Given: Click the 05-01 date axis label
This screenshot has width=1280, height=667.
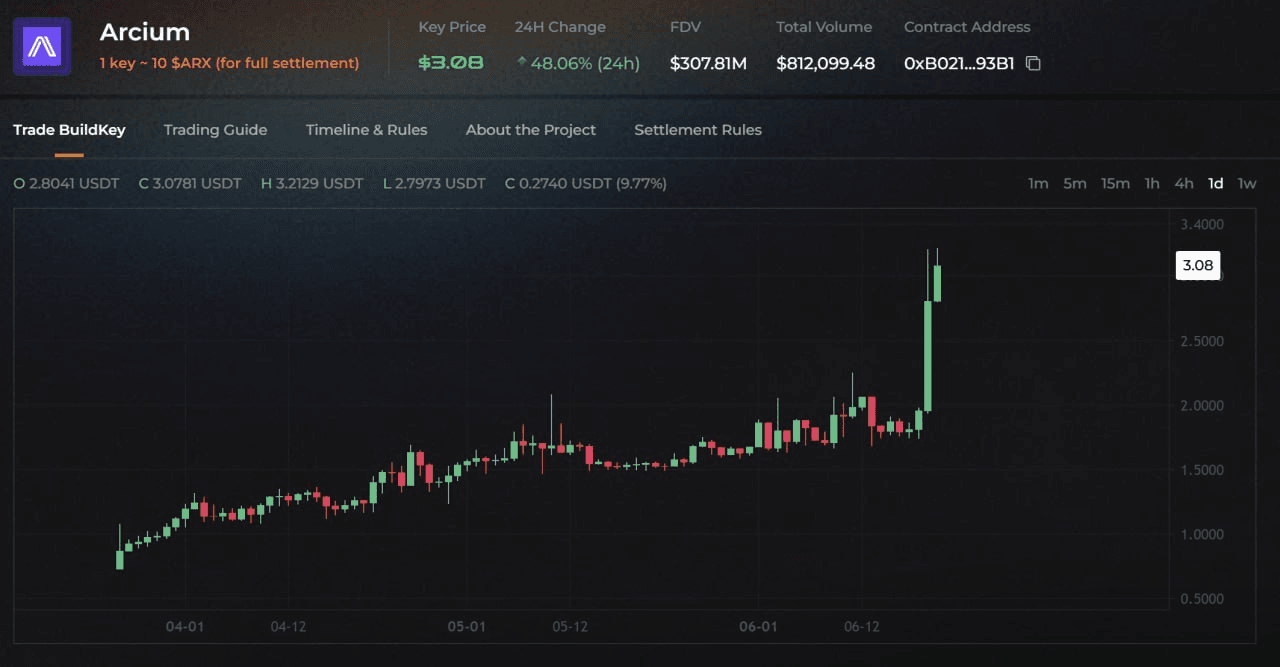Looking at the screenshot, I should [x=466, y=627].
